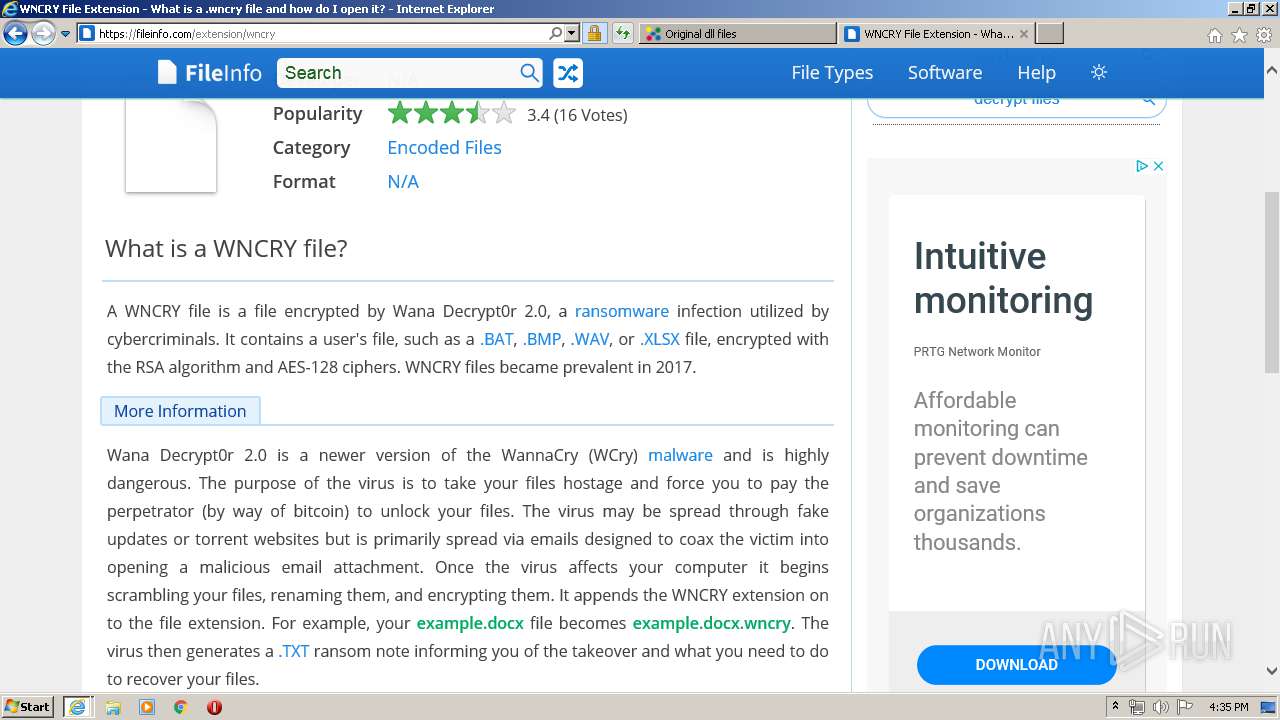Close the PRTG advertisement

click(x=1158, y=166)
